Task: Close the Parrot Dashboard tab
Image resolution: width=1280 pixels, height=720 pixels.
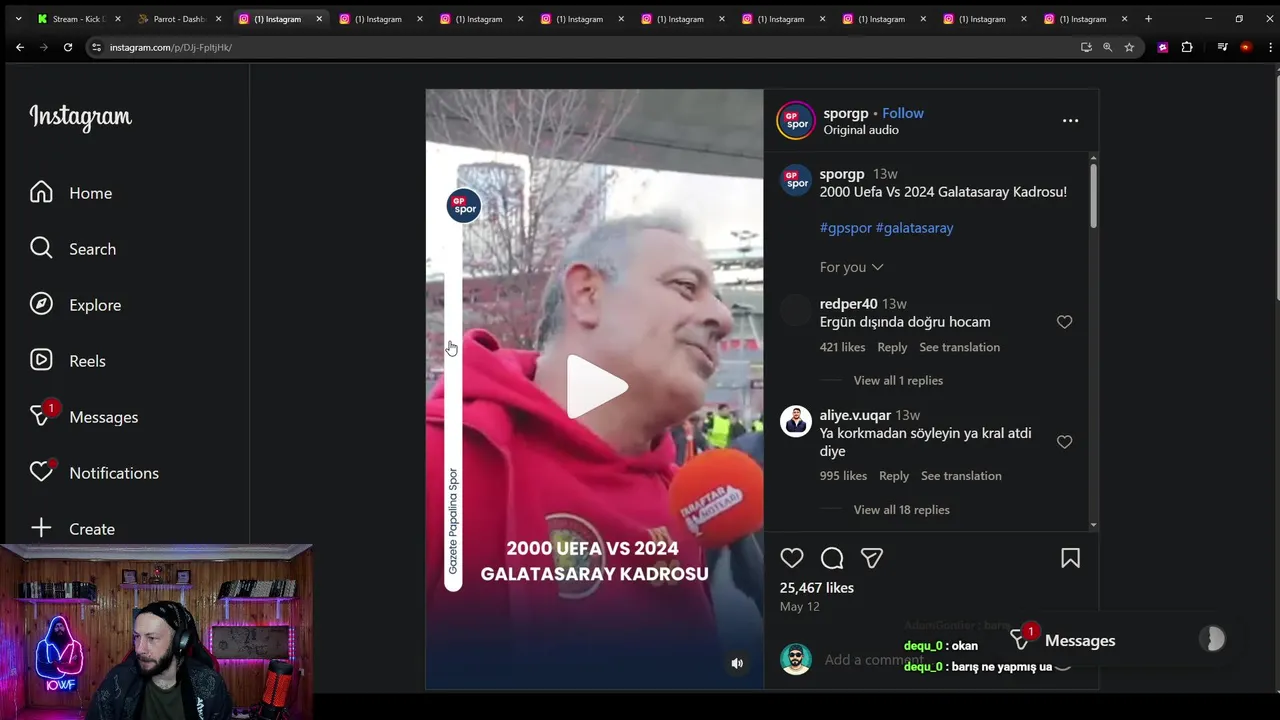Action: coord(218,19)
